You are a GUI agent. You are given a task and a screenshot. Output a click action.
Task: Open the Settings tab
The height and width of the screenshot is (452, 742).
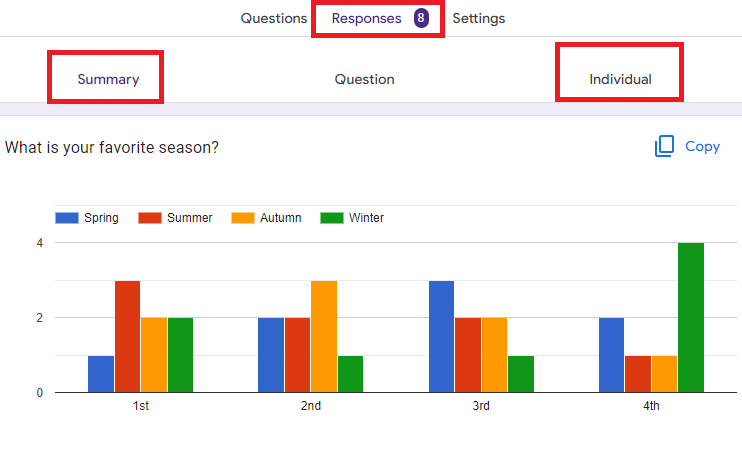click(x=478, y=18)
